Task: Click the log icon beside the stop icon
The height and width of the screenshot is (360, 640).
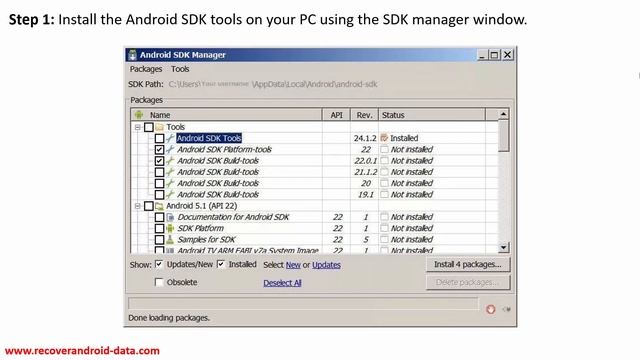Action: pos(506,309)
